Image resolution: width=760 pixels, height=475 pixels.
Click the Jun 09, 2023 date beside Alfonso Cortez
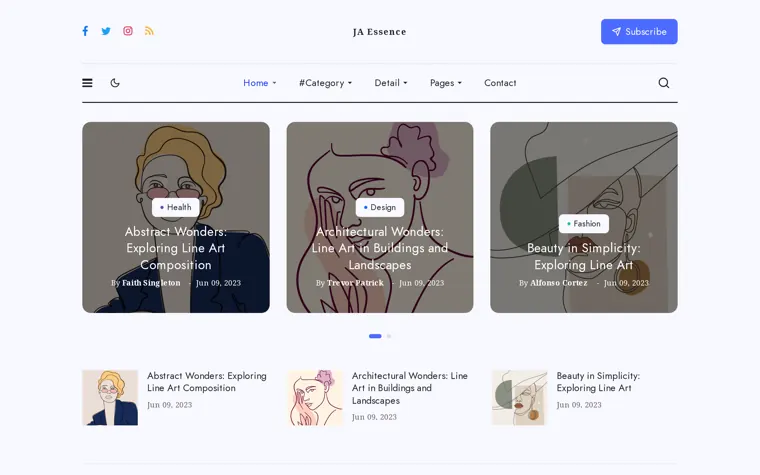click(x=626, y=283)
